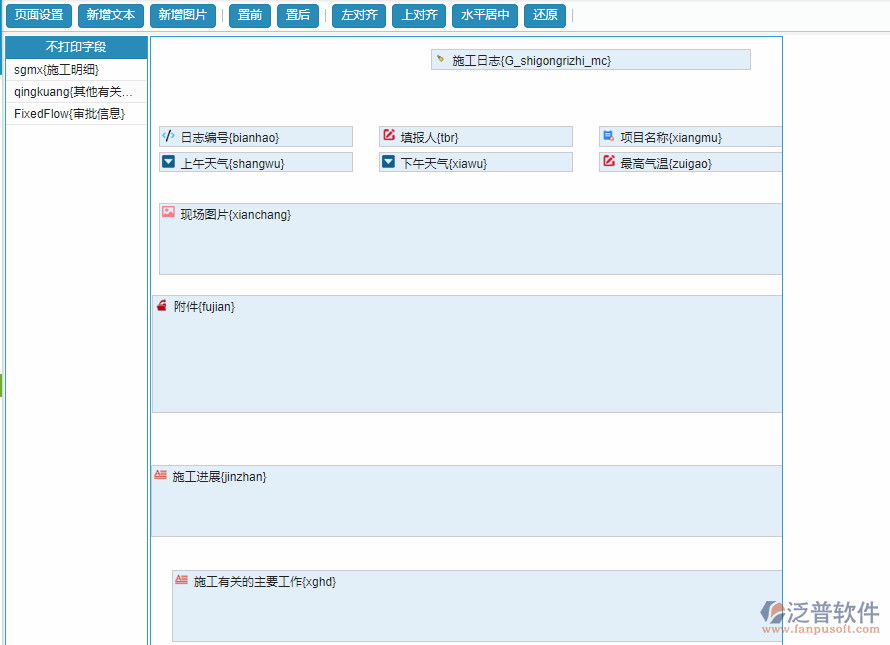
Task: Open 页面设置 page settings
Action: pos(39,15)
